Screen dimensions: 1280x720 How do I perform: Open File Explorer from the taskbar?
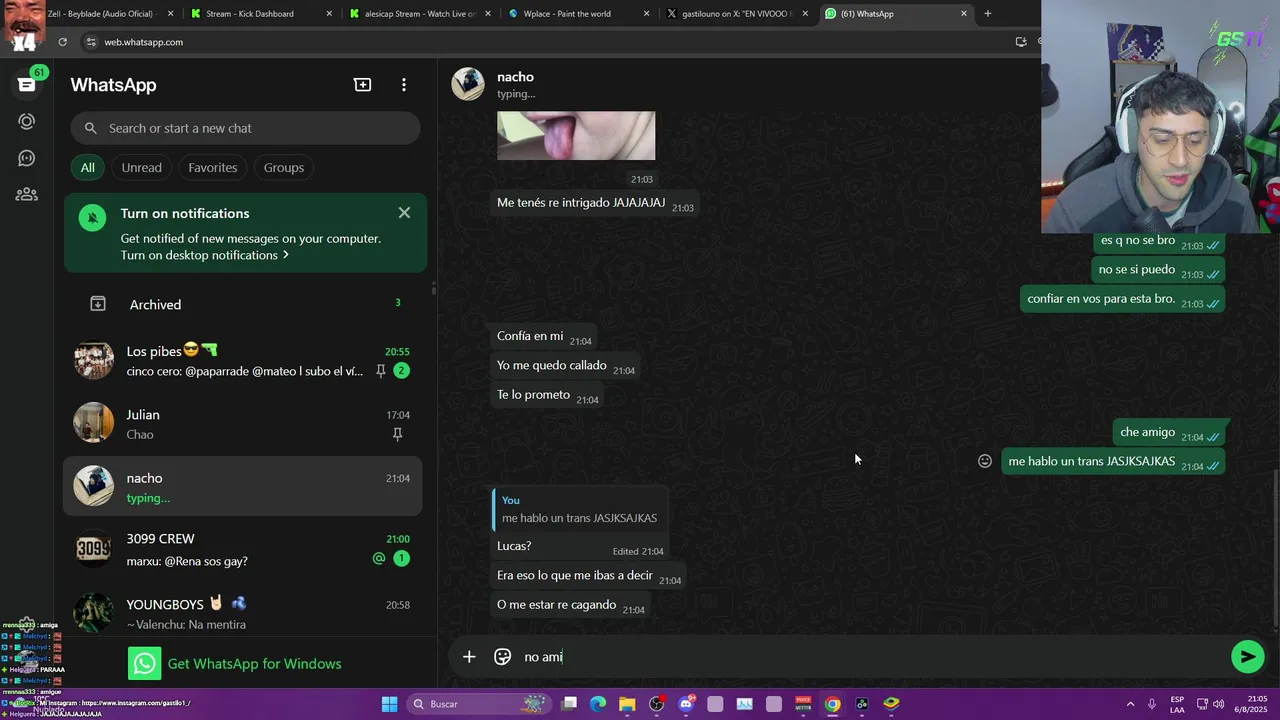pyautogui.click(x=627, y=704)
